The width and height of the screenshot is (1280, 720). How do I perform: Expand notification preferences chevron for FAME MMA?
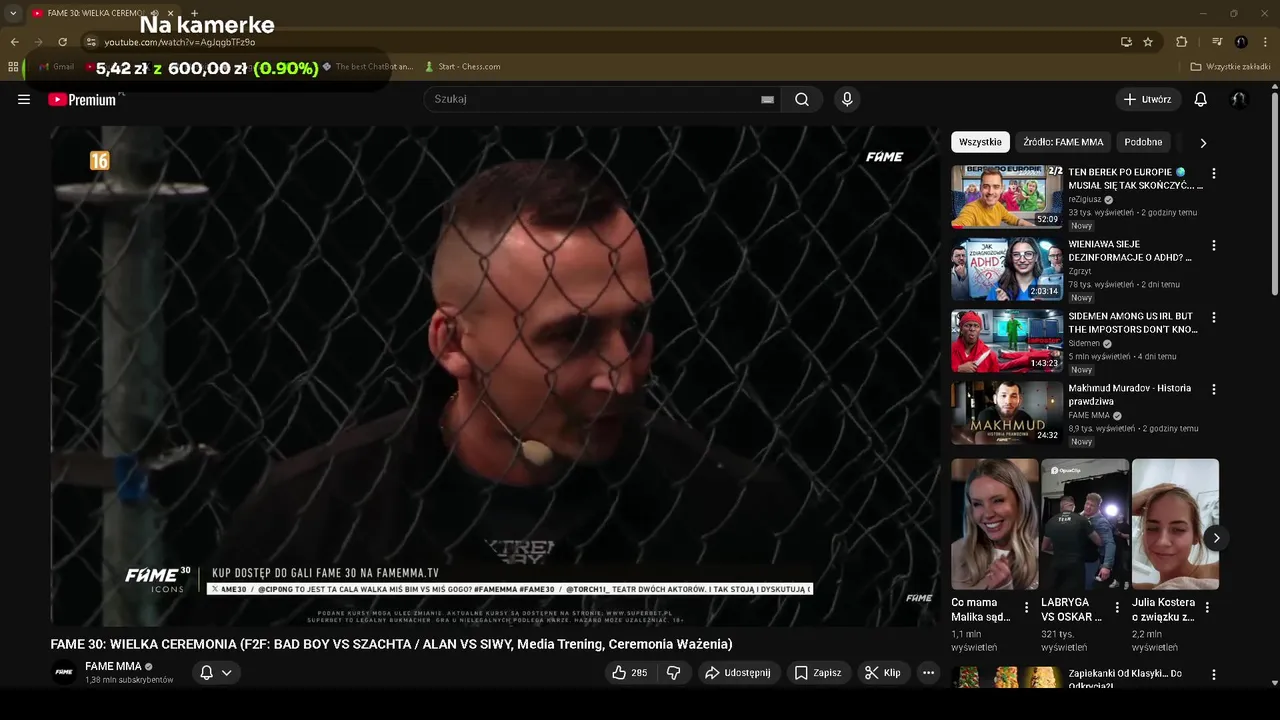point(227,673)
